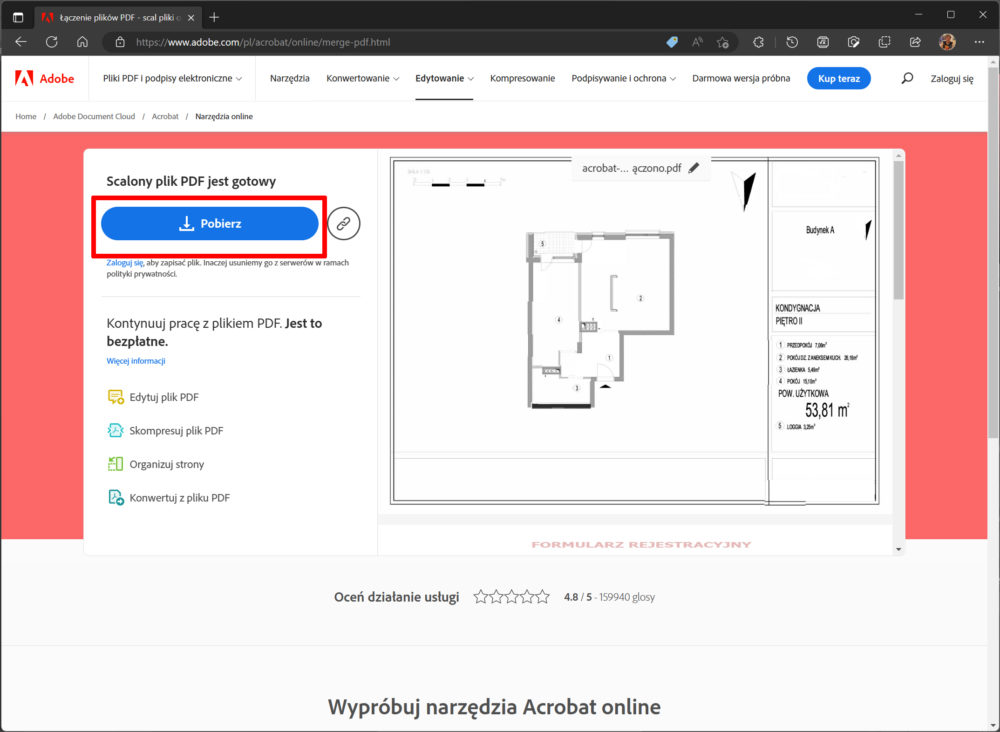Add page to favorites star icon
The height and width of the screenshot is (732, 1000).
723,42
